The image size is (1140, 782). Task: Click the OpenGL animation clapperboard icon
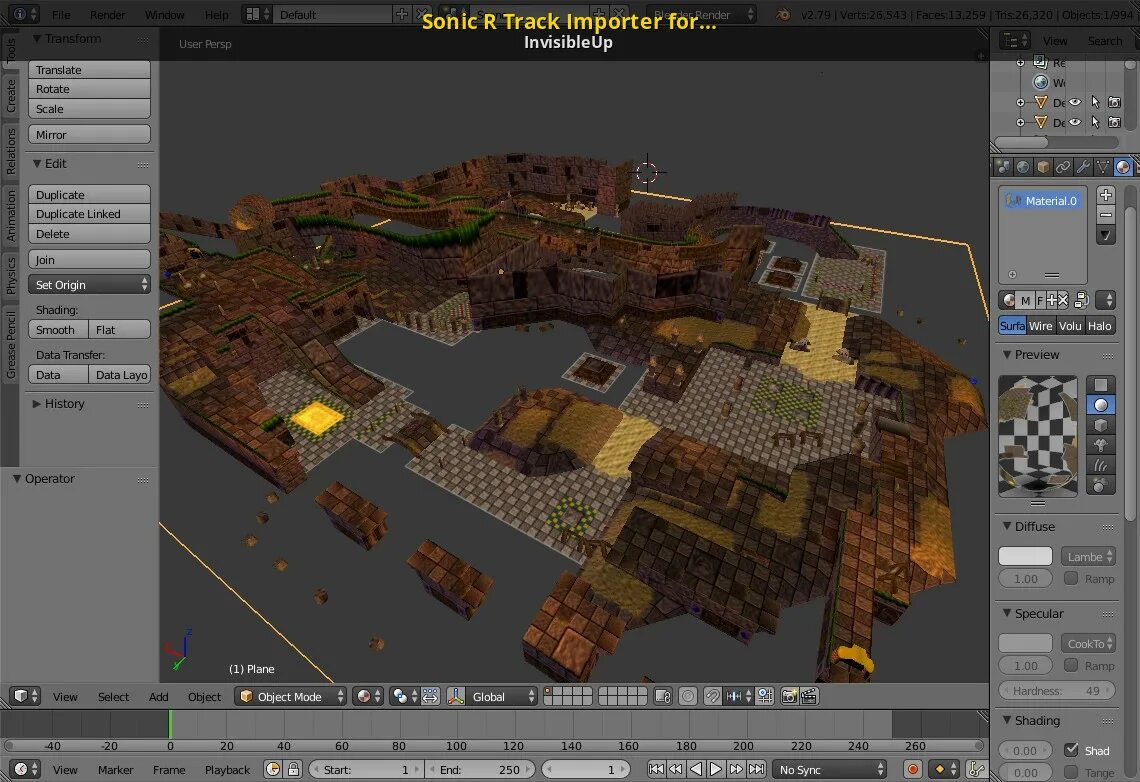click(x=808, y=696)
